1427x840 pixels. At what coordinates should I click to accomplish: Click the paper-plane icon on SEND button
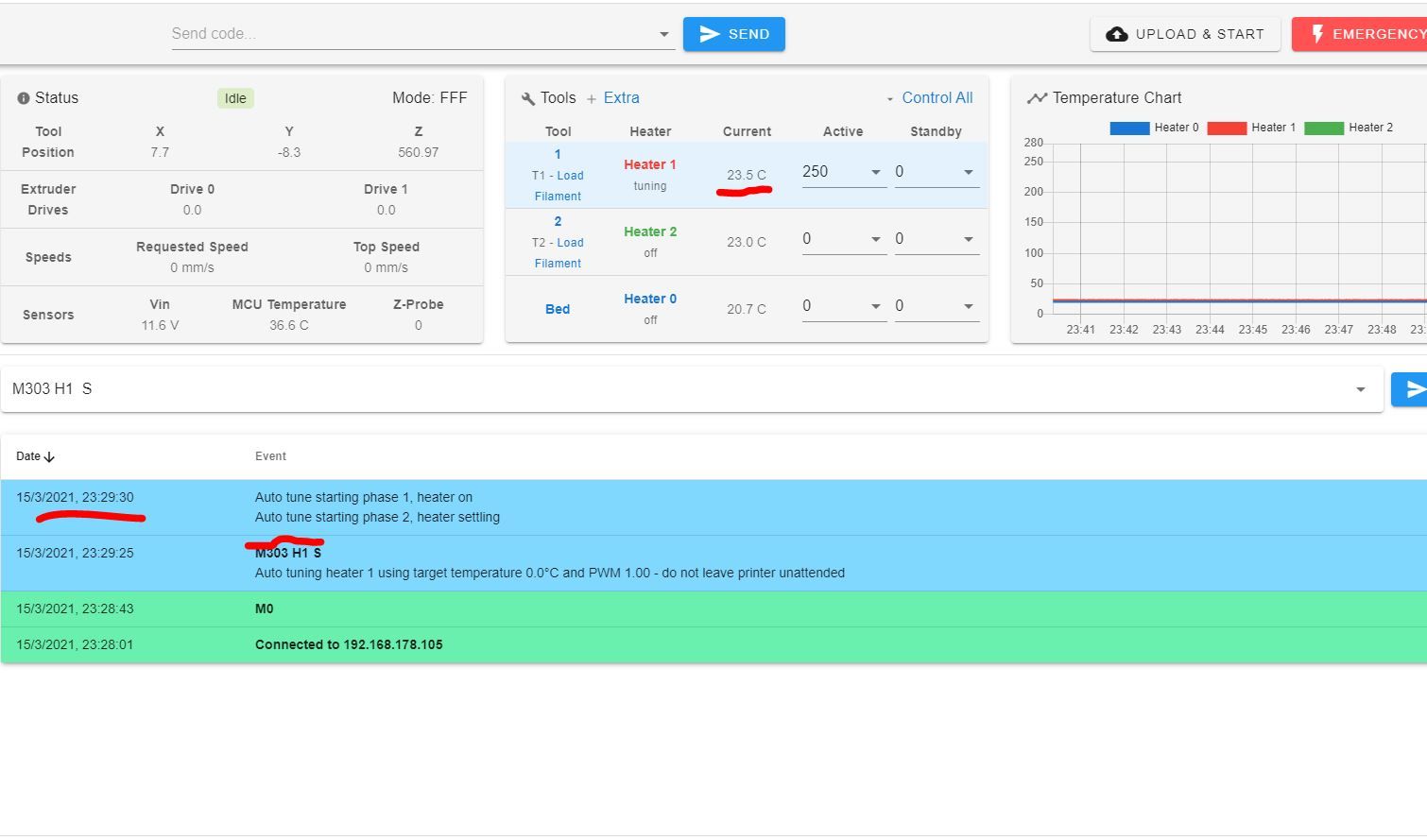tap(709, 34)
